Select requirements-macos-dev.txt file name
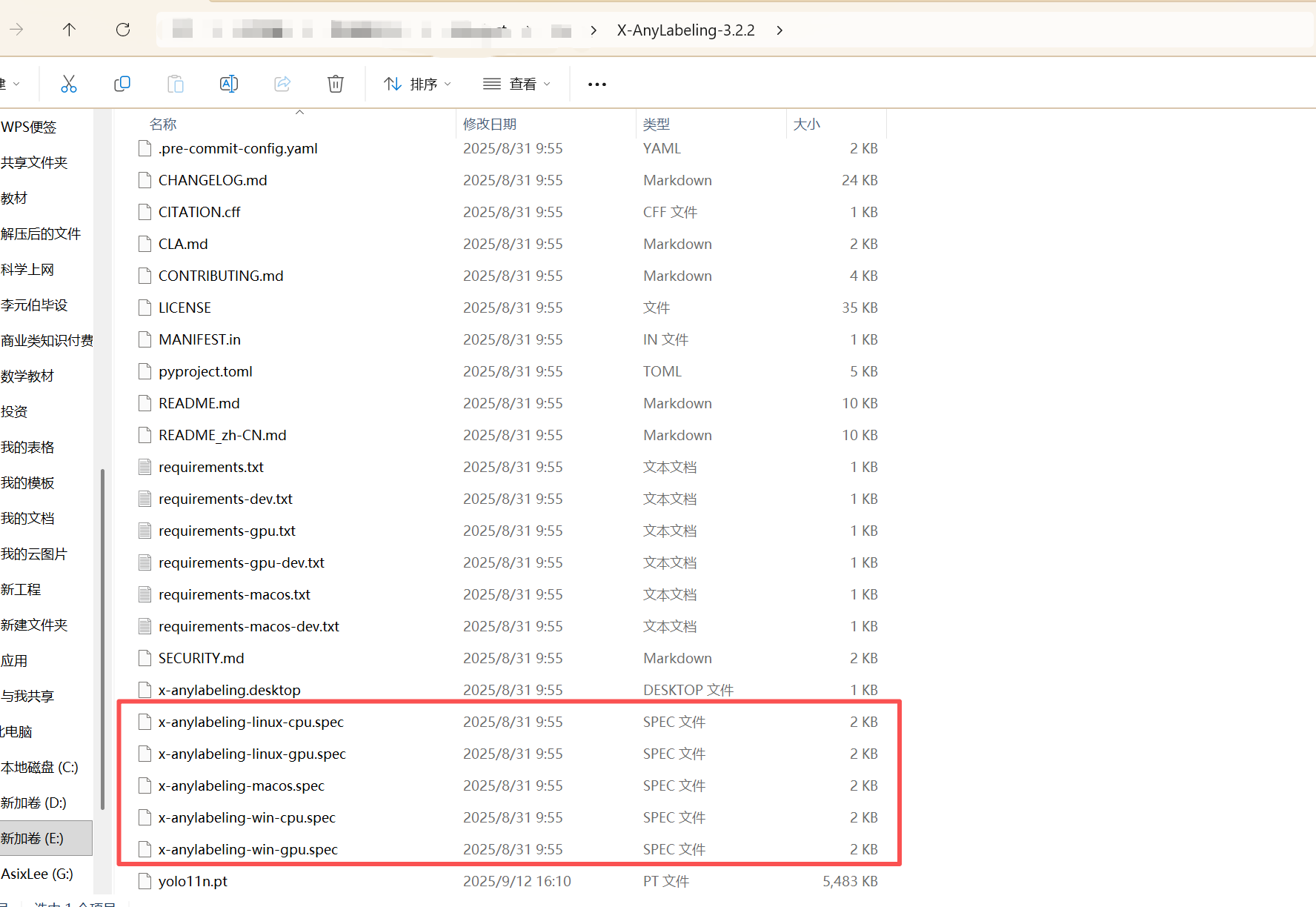The height and width of the screenshot is (907, 1316). 249,627
